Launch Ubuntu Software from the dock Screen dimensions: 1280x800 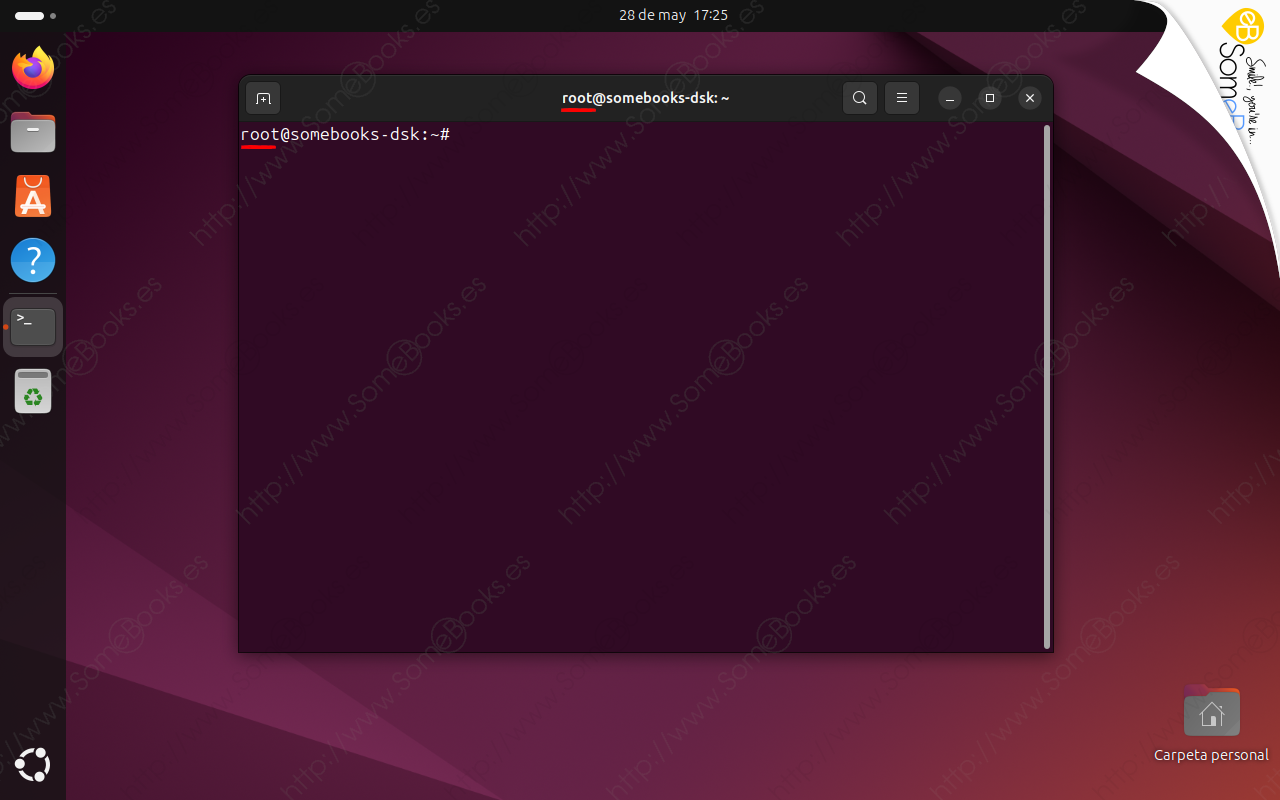tap(32, 196)
